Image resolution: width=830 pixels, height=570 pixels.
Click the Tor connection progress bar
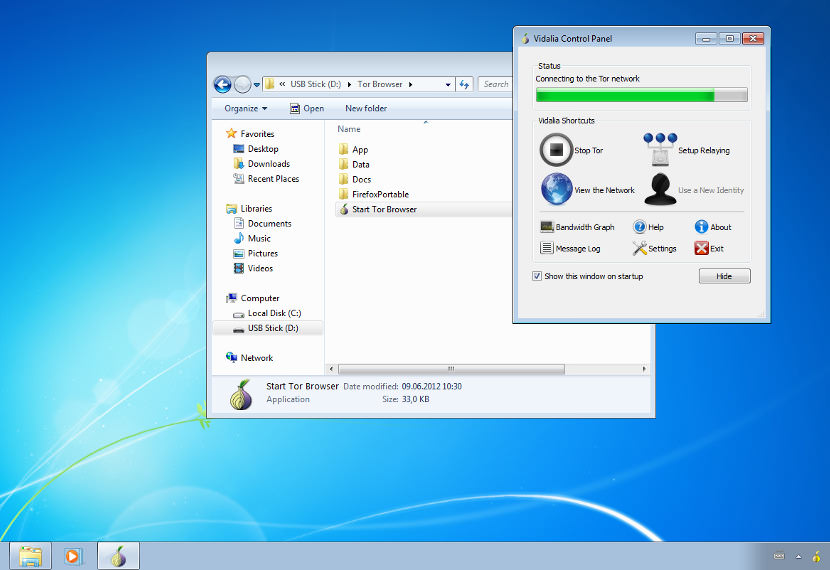tap(642, 95)
